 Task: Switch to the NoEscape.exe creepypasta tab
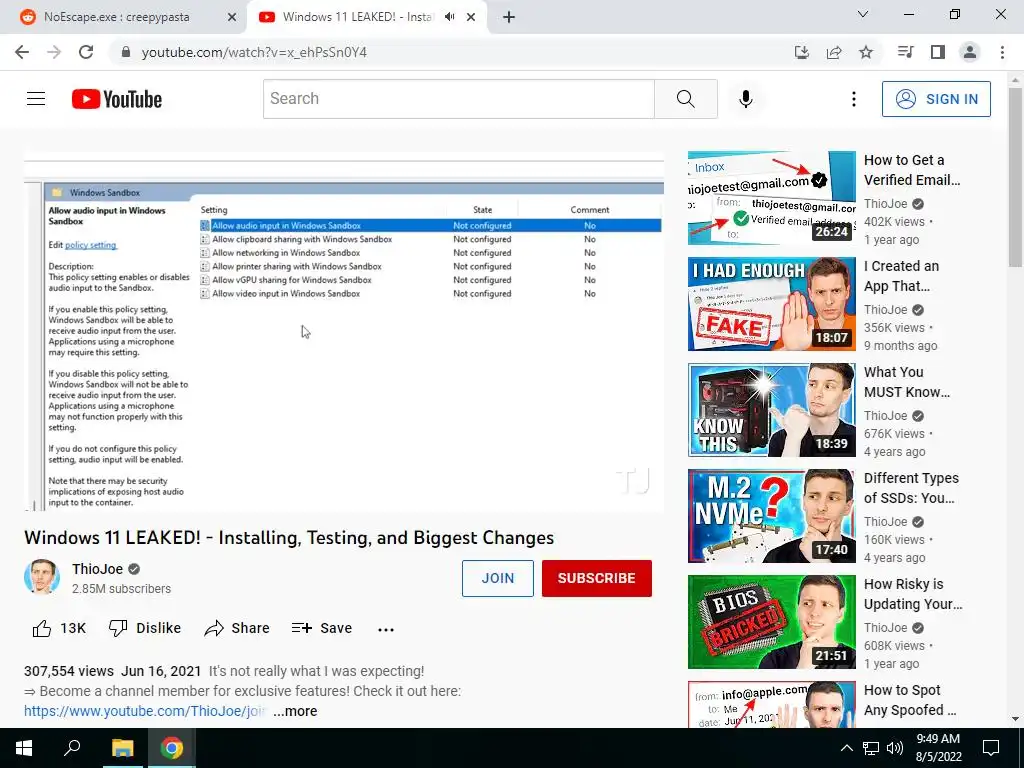[x=124, y=17]
